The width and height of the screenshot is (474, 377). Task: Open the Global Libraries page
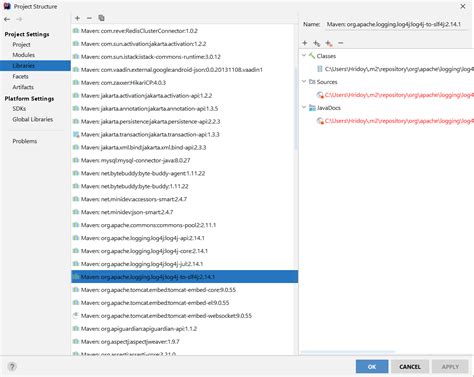[33, 119]
